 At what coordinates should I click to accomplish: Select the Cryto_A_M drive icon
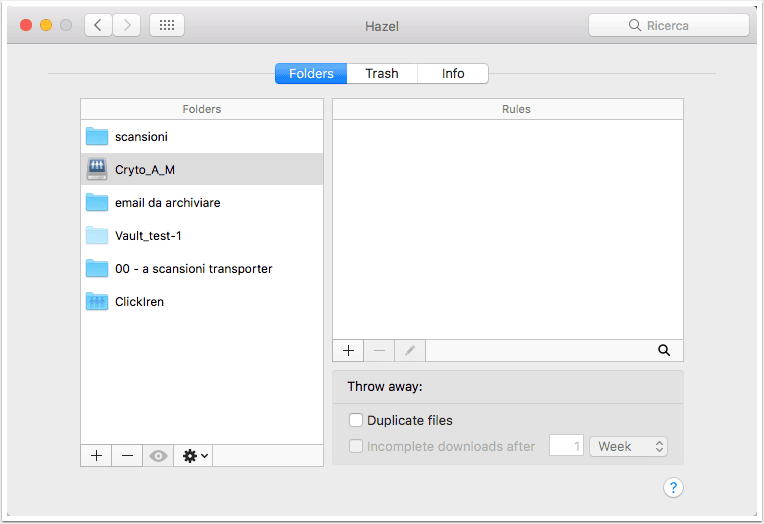tap(97, 169)
